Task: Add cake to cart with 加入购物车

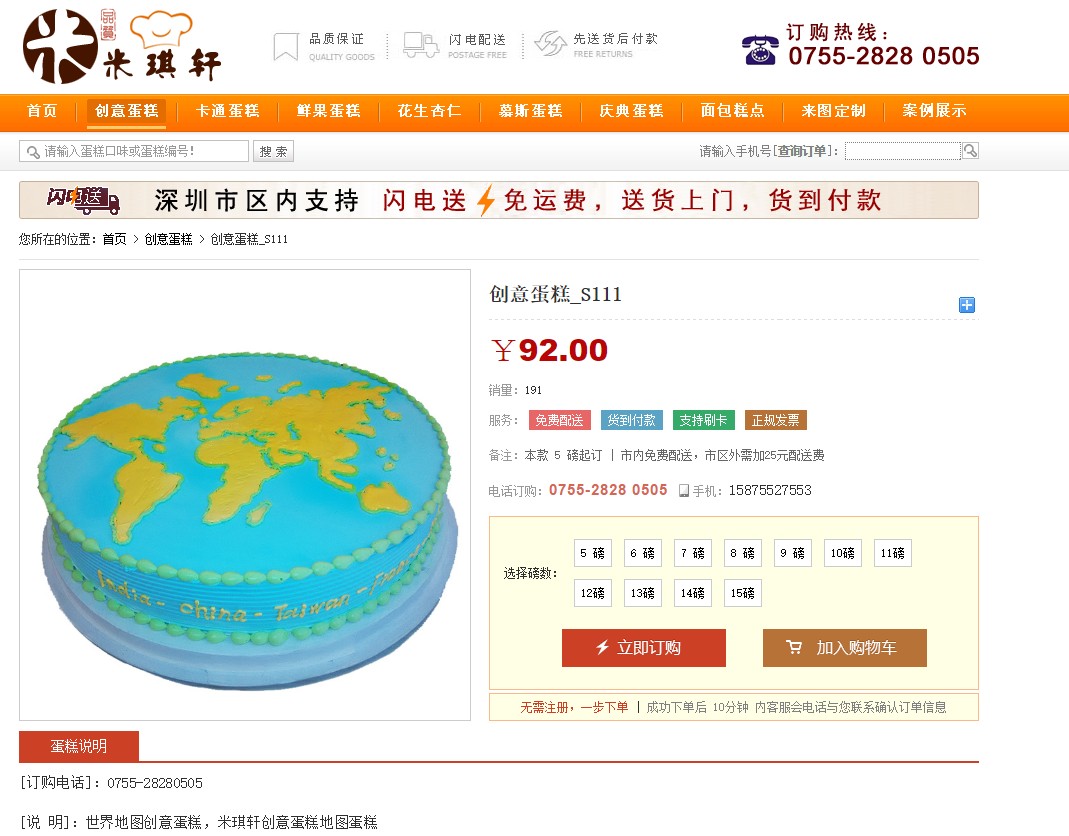Action: click(x=845, y=648)
